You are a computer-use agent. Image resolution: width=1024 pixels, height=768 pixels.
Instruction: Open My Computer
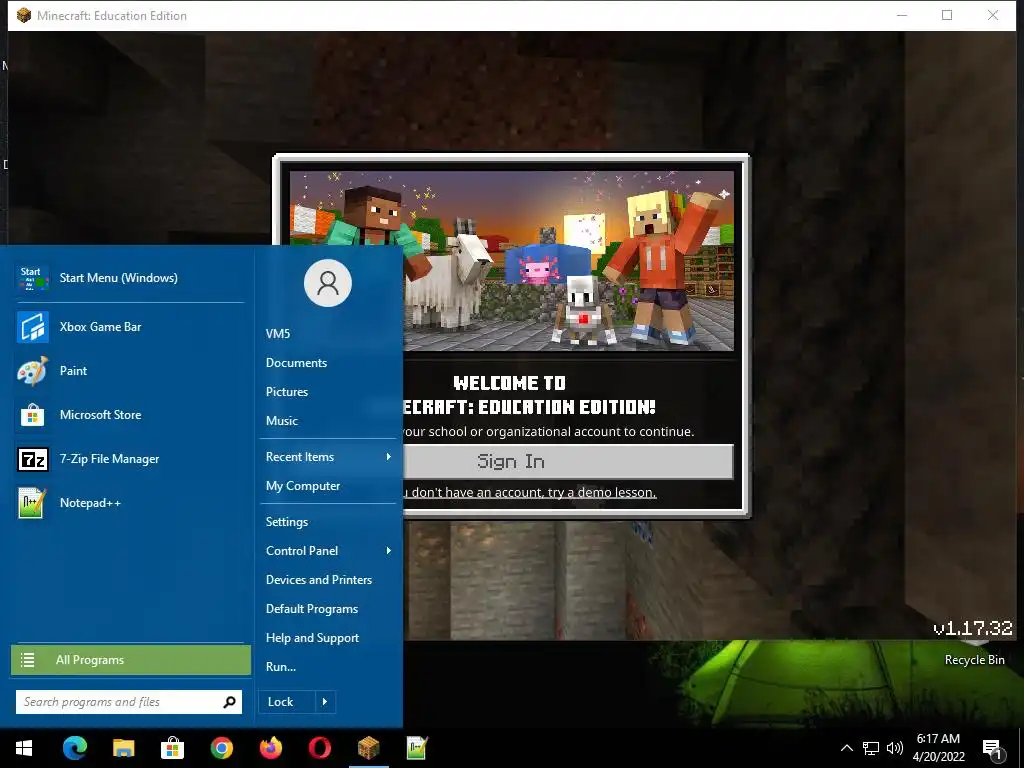[303, 486]
